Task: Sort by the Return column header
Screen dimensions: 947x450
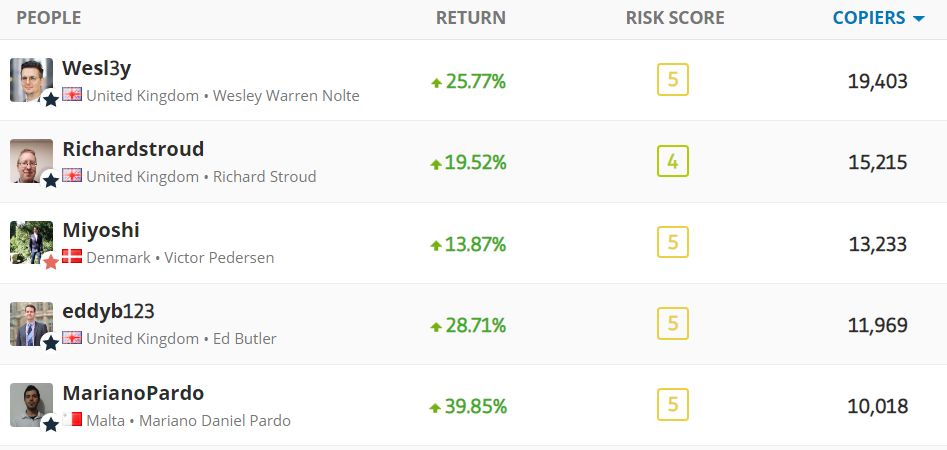Action: point(471,18)
